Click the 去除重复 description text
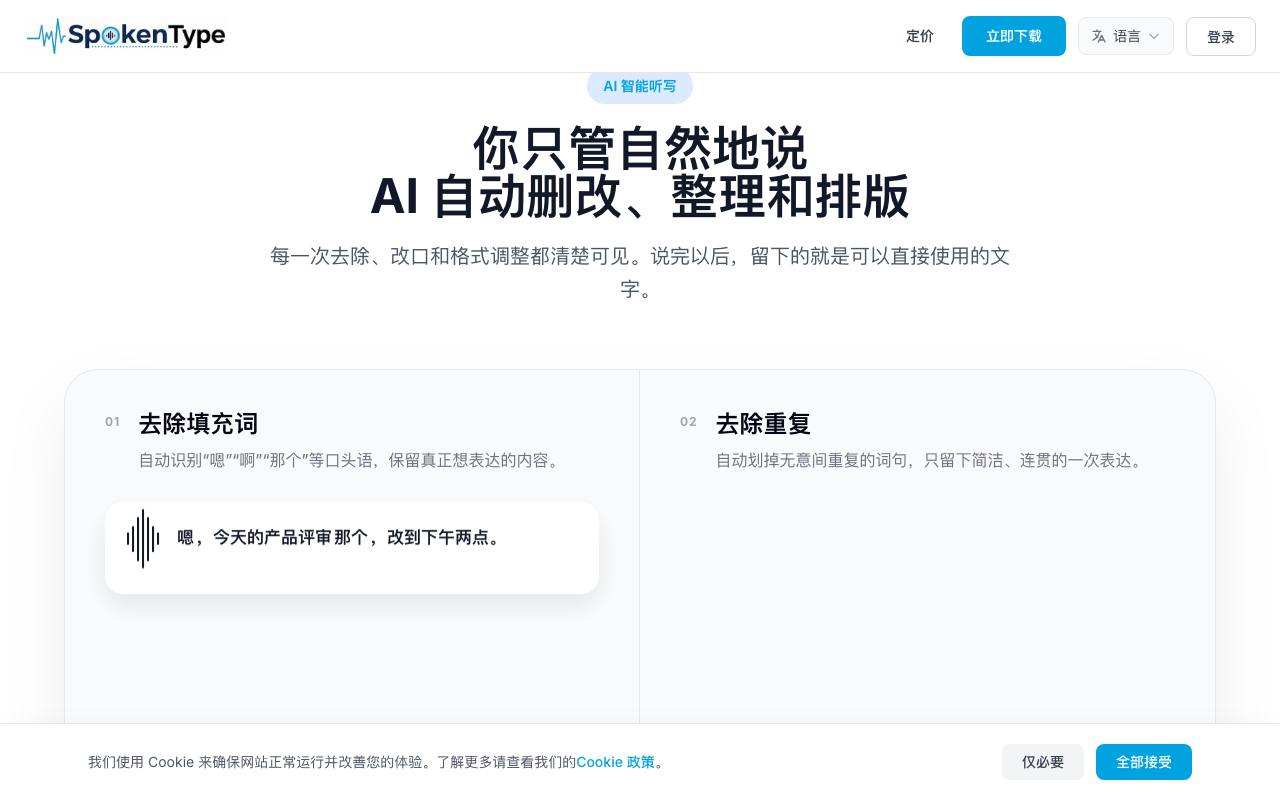The width and height of the screenshot is (1280, 800). [931, 461]
